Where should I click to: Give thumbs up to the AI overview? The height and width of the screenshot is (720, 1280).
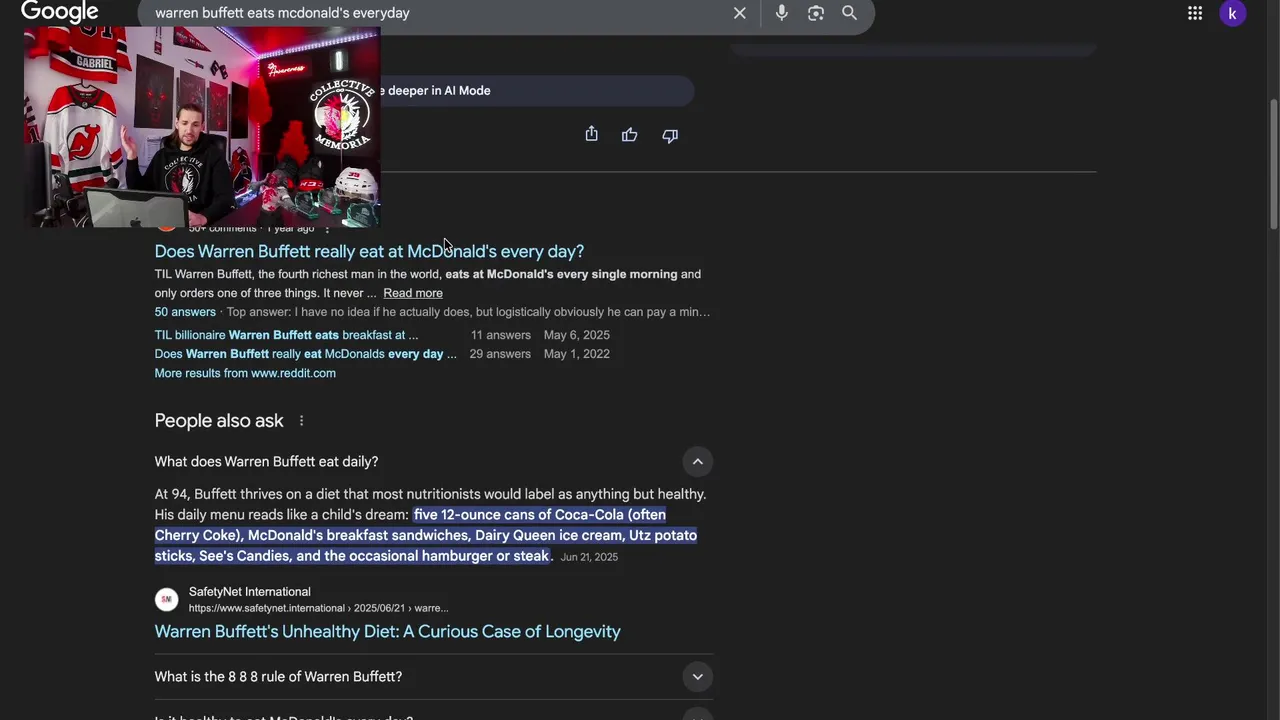(x=629, y=134)
